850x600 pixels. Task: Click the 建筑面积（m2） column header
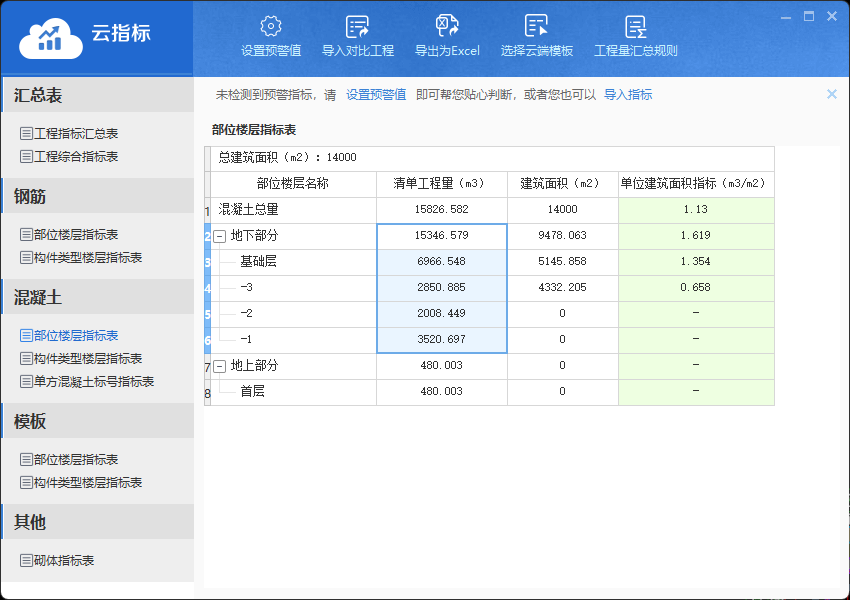[563, 184]
